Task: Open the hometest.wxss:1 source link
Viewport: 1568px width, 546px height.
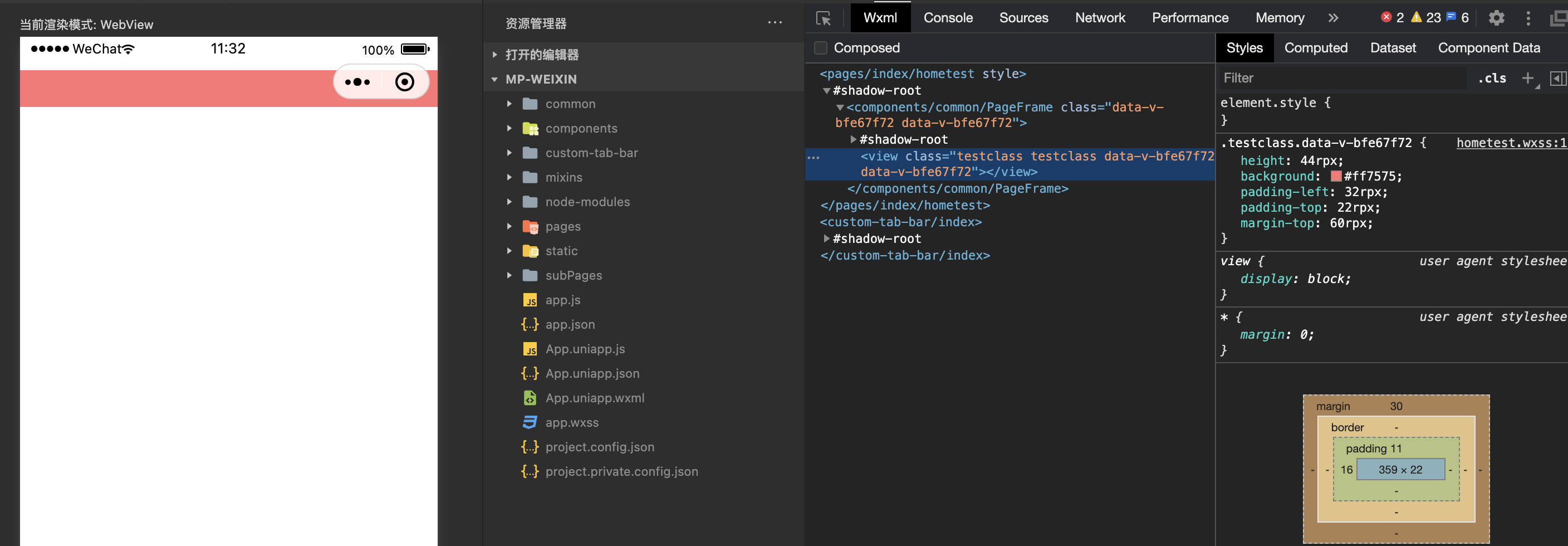Action: (1511, 143)
